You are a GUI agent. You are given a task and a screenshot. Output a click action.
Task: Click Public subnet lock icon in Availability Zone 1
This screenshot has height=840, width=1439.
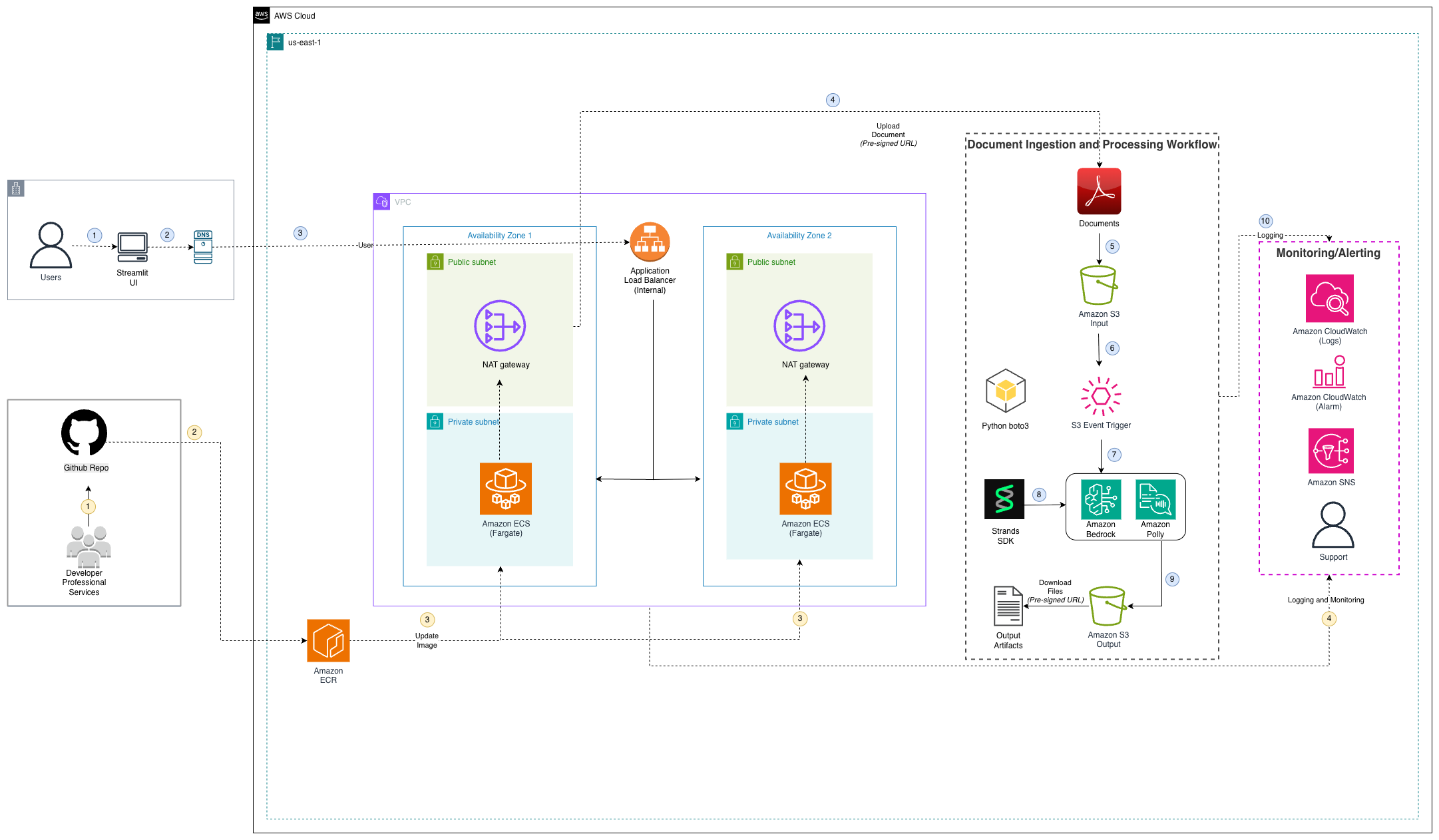(435, 262)
